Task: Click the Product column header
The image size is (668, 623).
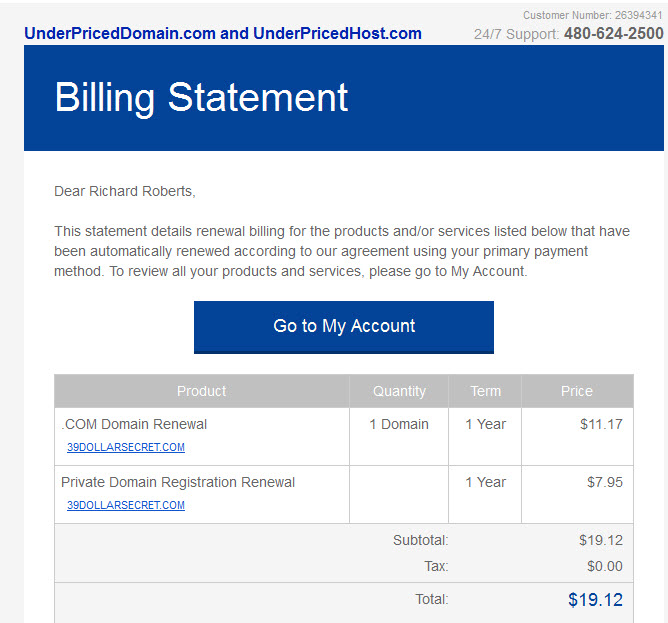Action: coord(202,391)
